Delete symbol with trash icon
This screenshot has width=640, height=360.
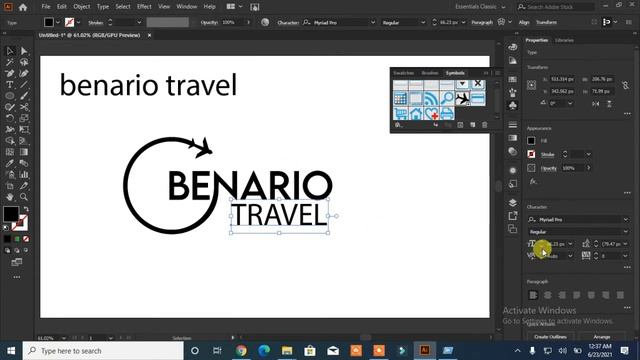[x=484, y=125]
